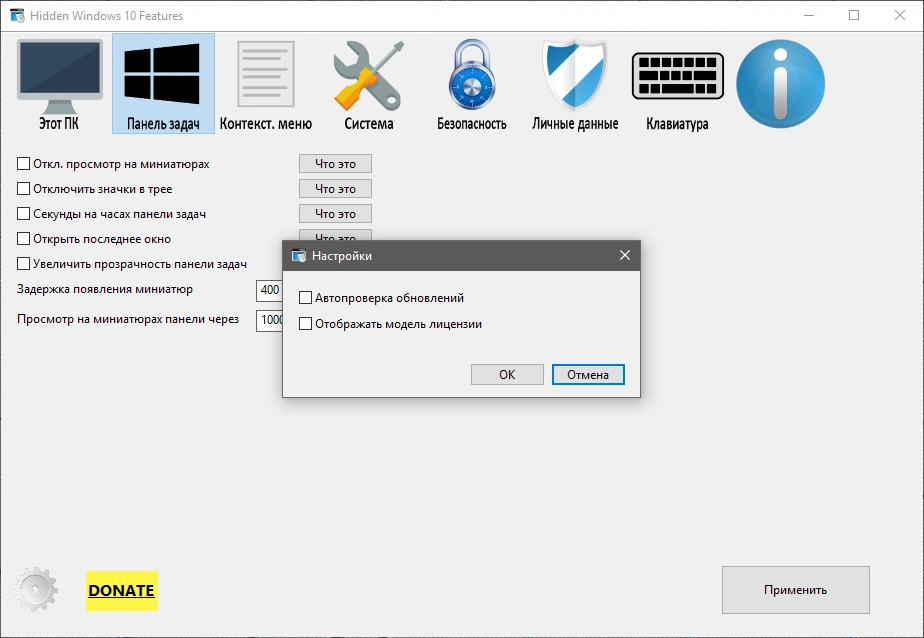The height and width of the screenshot is (638, 924).
Task: Click the Задержка появления миниатюр label
Action: coord(105,289)
